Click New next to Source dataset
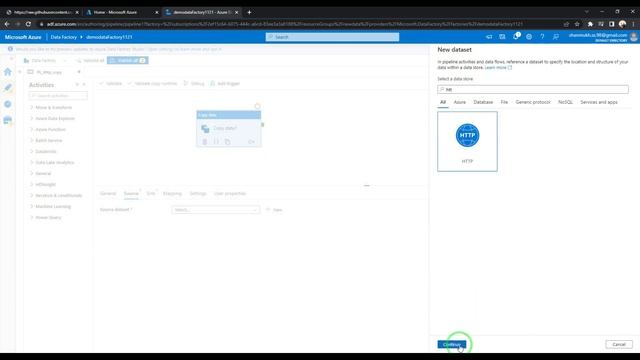The height and width of the screenshot is (360, 640). coord(274,210)
